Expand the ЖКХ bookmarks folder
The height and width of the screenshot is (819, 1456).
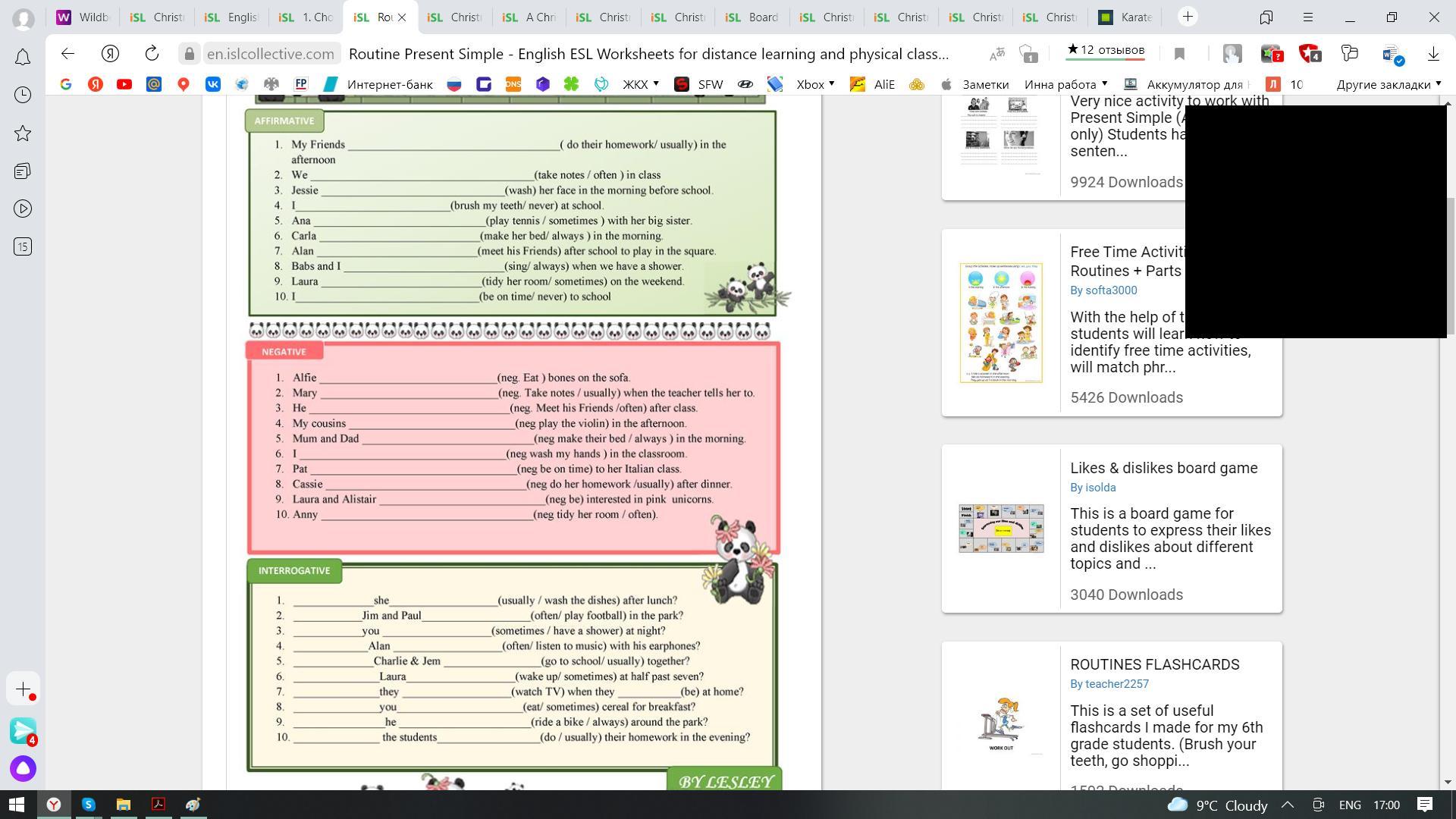(x=641, y=84)
